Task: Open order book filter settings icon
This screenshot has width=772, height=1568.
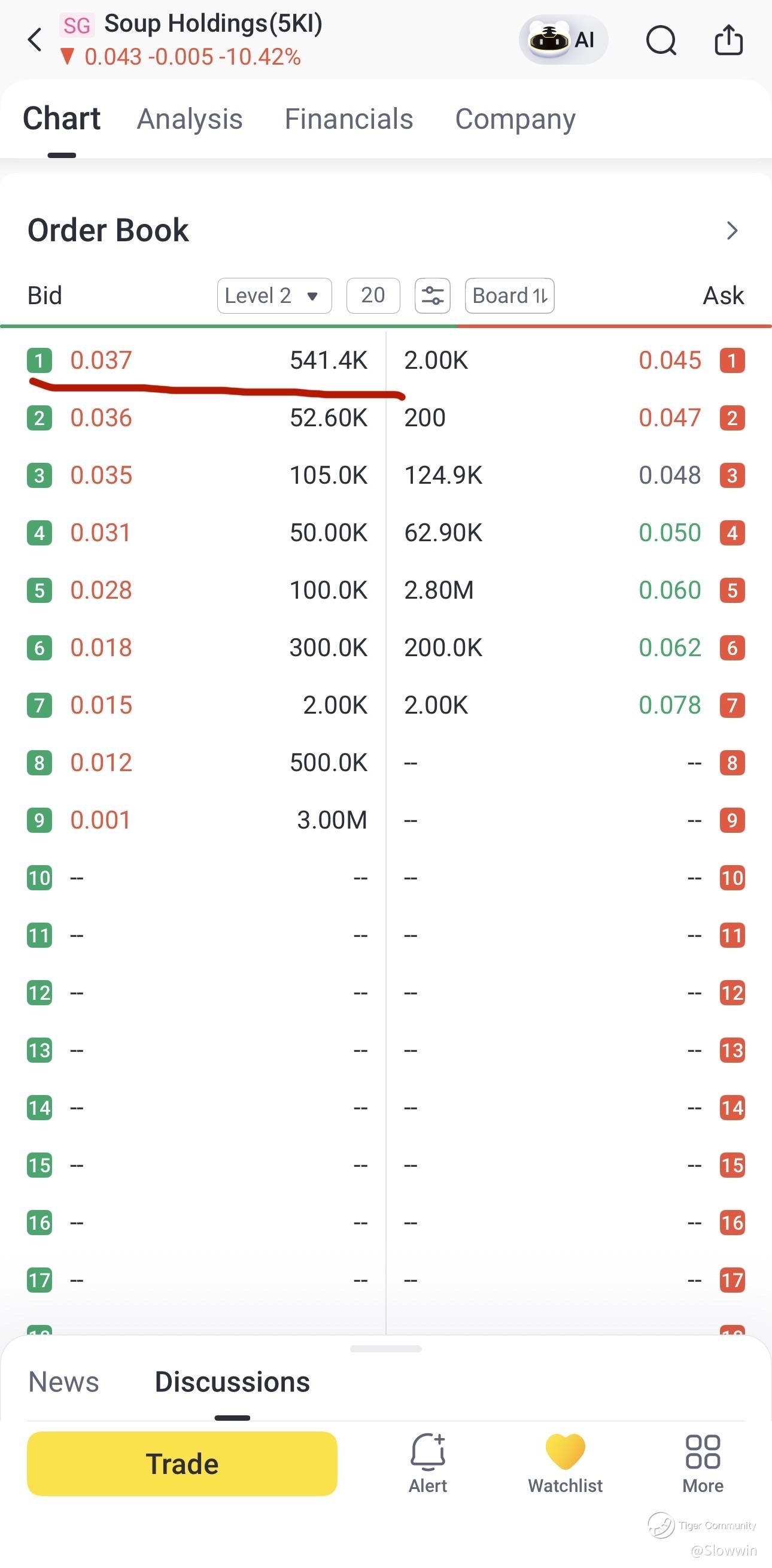Action: click(433, 296)
